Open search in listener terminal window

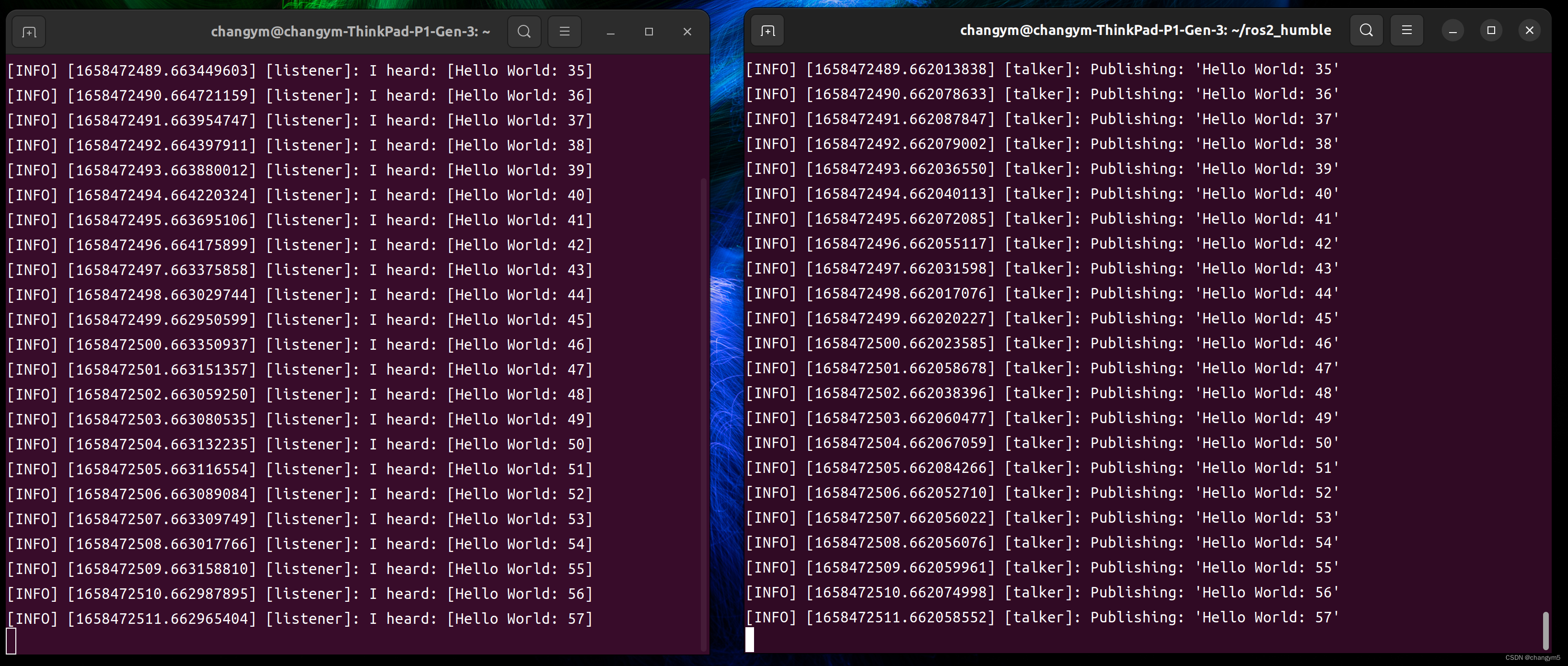524,32
